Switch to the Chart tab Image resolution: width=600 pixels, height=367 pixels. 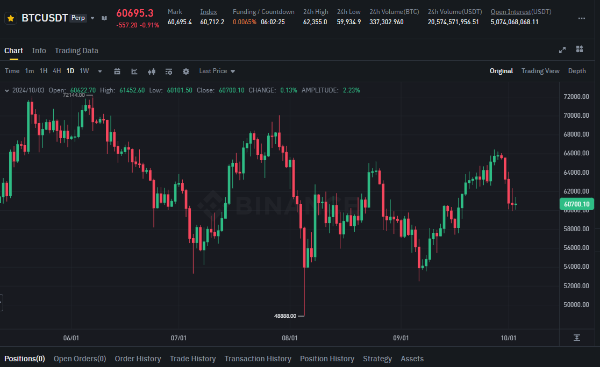[13, 51]
